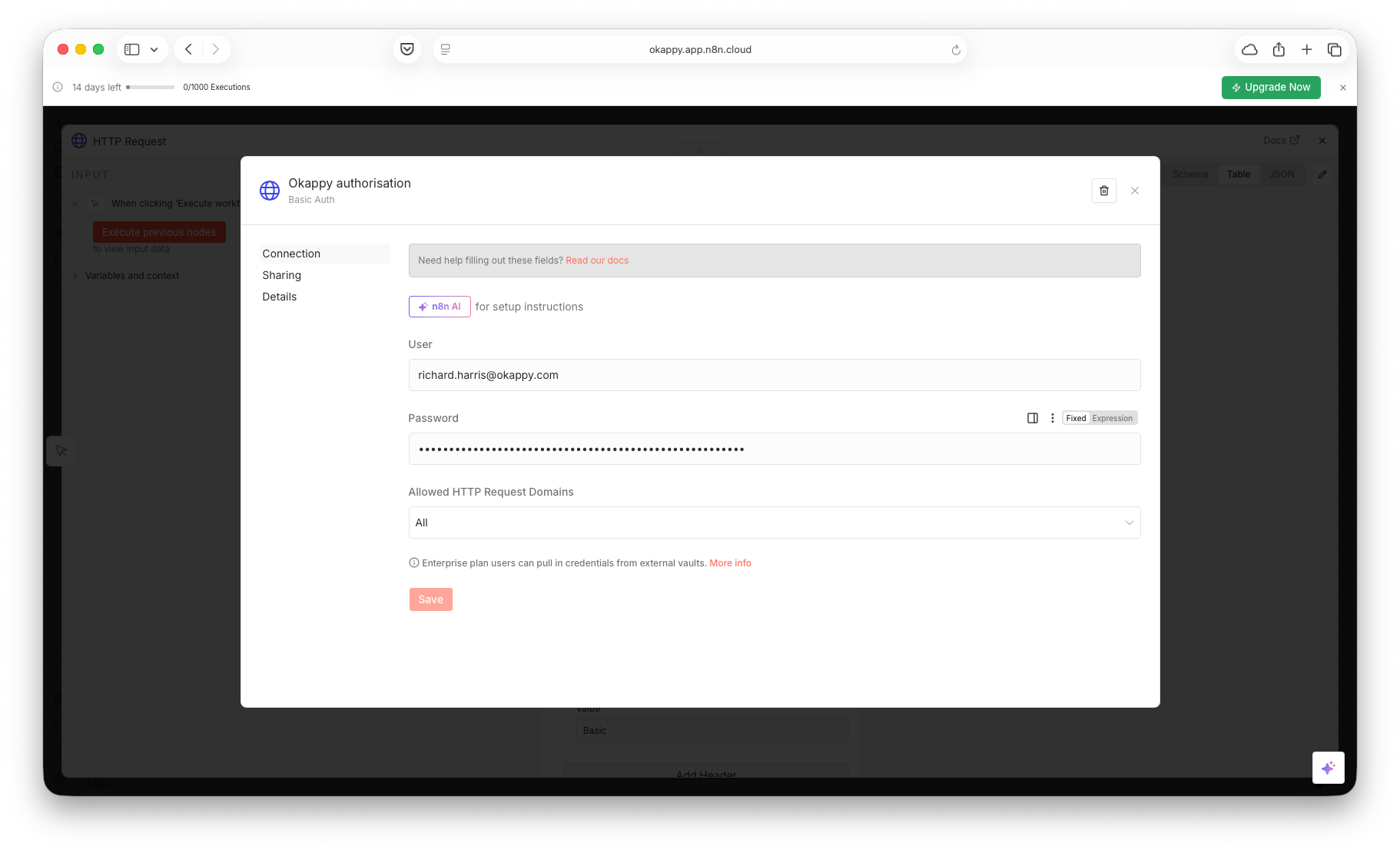Open a new browser tab
This screenshot has height=853, width=1400.
(x=1306, y=49)
